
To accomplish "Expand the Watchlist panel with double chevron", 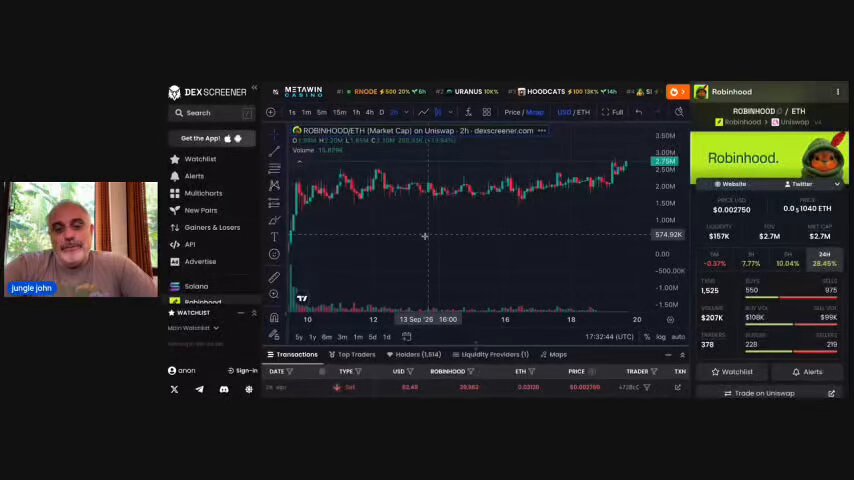I will (254, 313).
